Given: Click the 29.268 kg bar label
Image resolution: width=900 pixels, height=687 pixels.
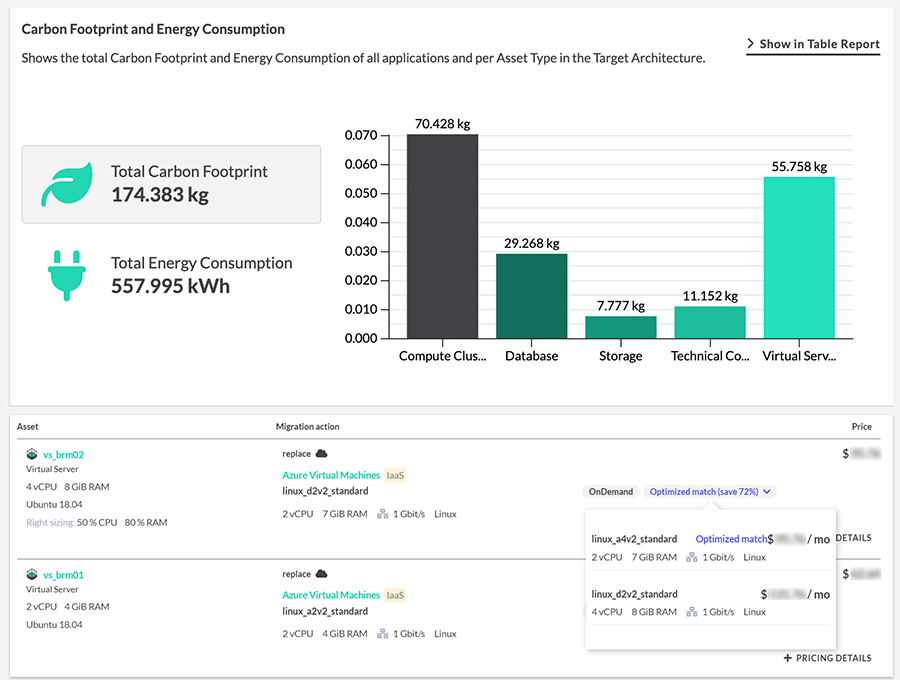Looking at the screenshot, I should coord(532,243).
